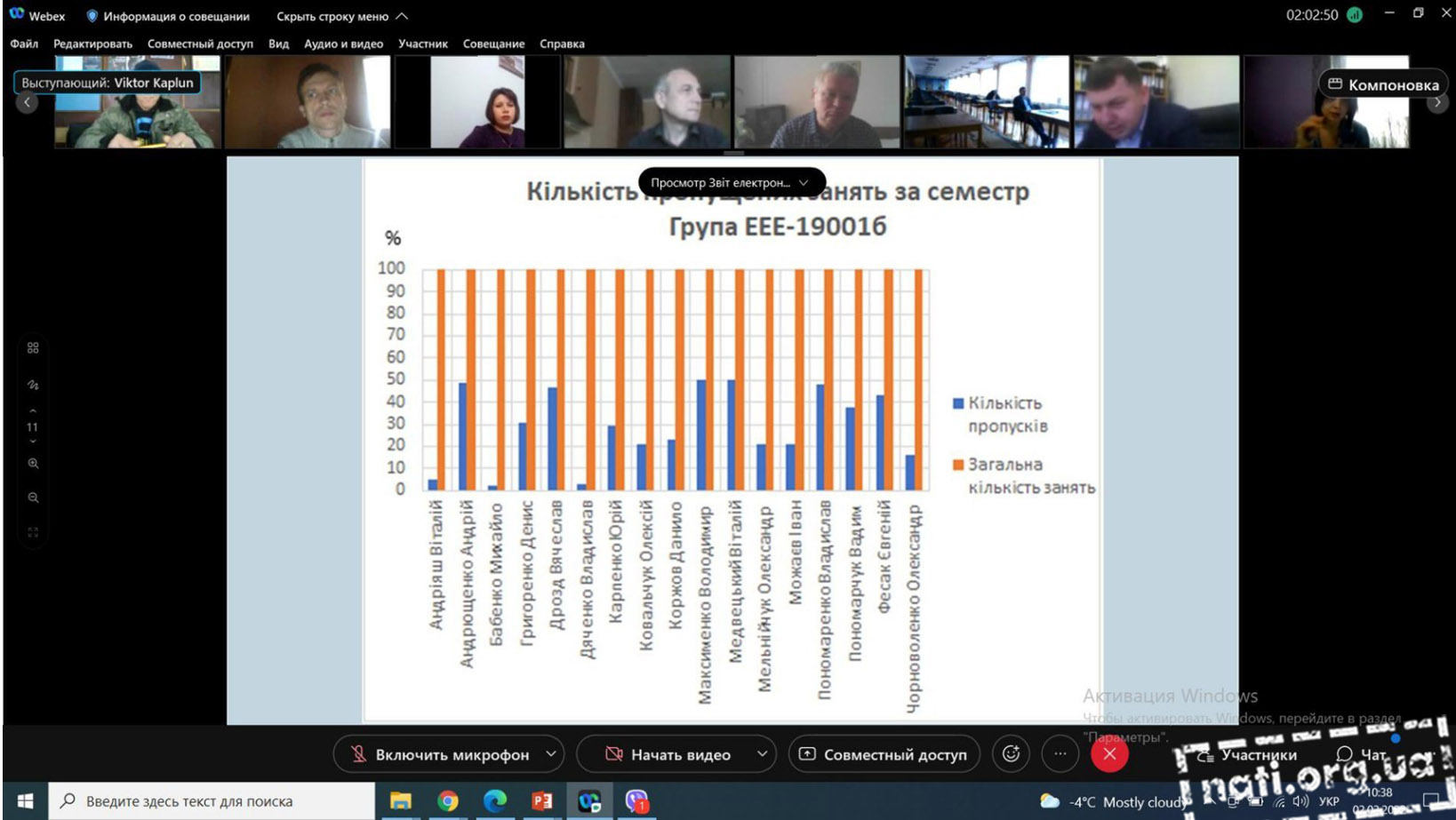Screen dimensions: 1456x820
Task: Expand the Просмотр Звіт електрон... dropdown
Action: point(732,183)
